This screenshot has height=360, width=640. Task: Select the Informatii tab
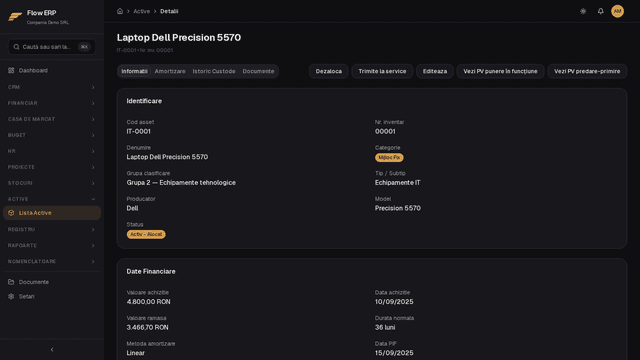click(134, 71)
